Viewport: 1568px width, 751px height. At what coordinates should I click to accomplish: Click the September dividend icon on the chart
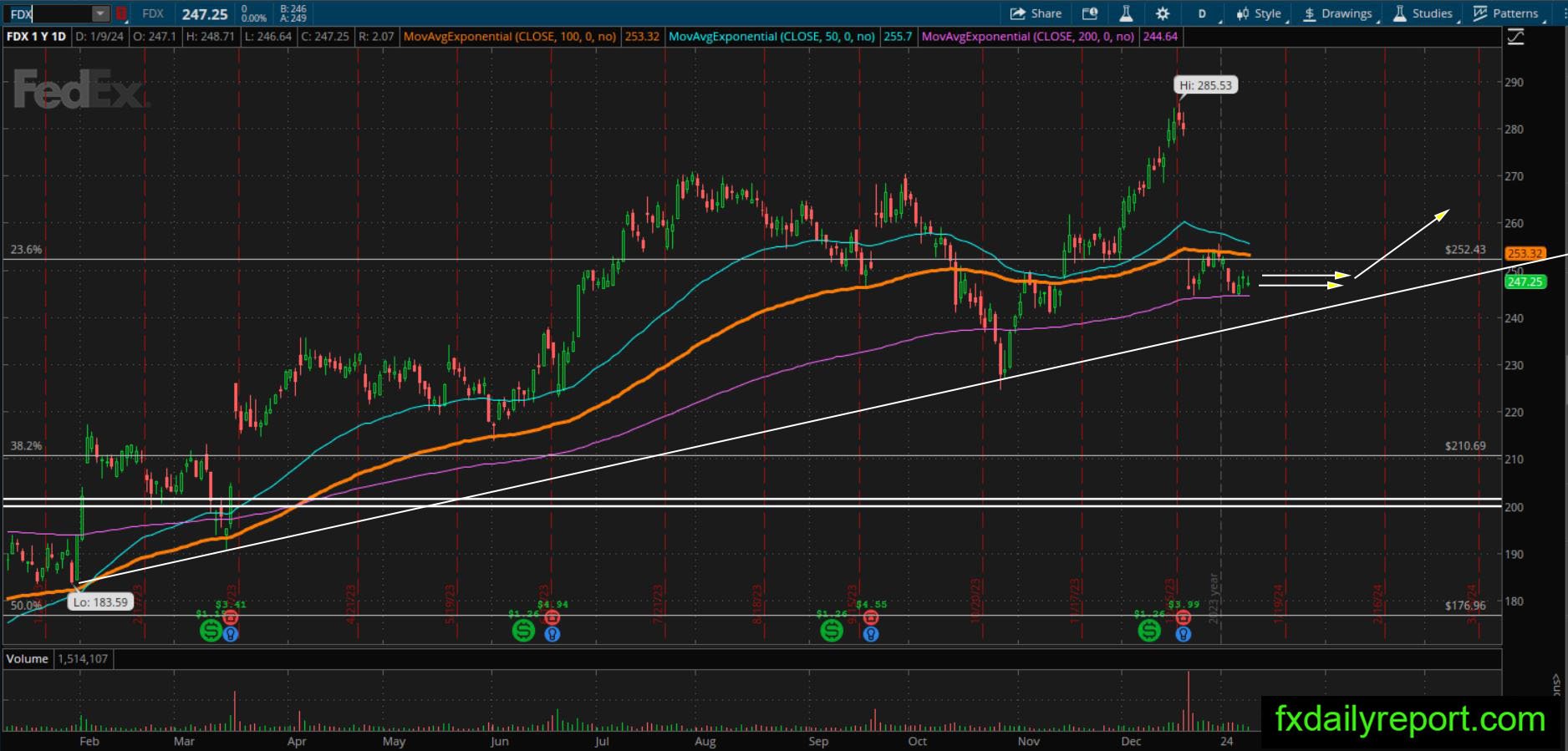832,631
